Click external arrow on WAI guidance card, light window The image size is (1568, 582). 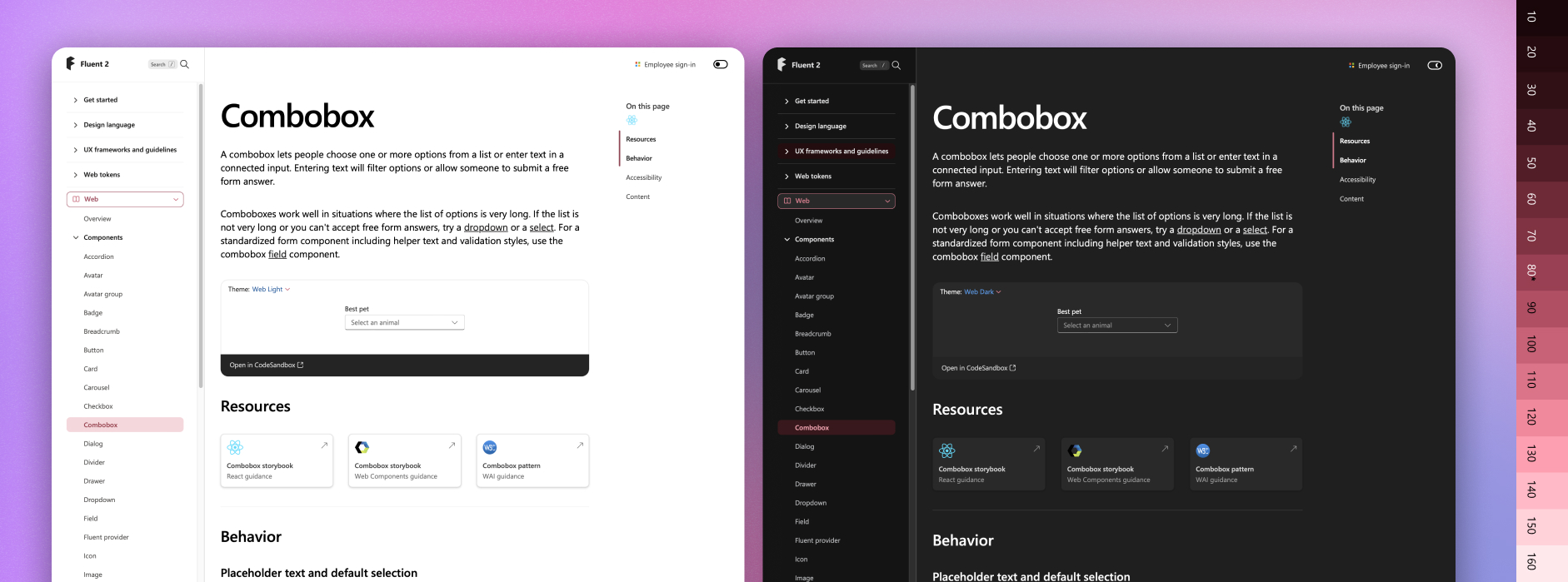(x=580, y=445)
